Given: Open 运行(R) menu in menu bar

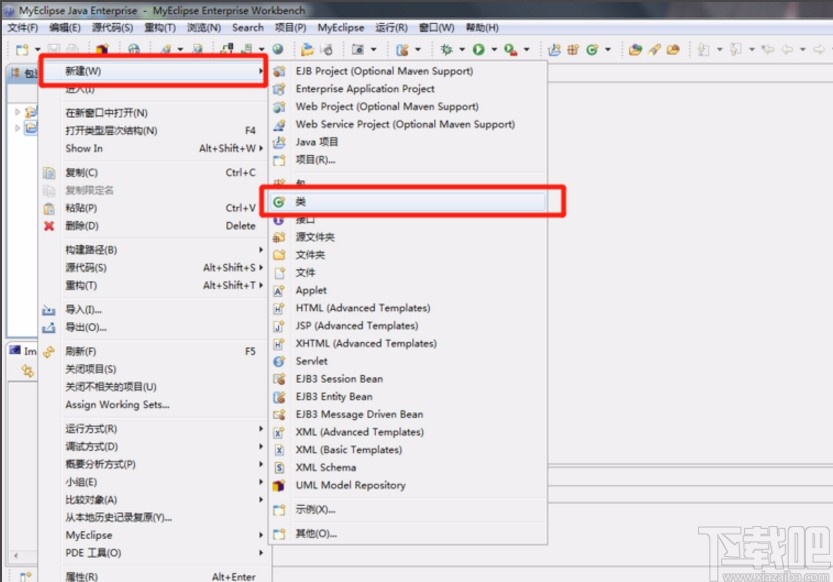Looking at the screenshot, I should (392, 28).
